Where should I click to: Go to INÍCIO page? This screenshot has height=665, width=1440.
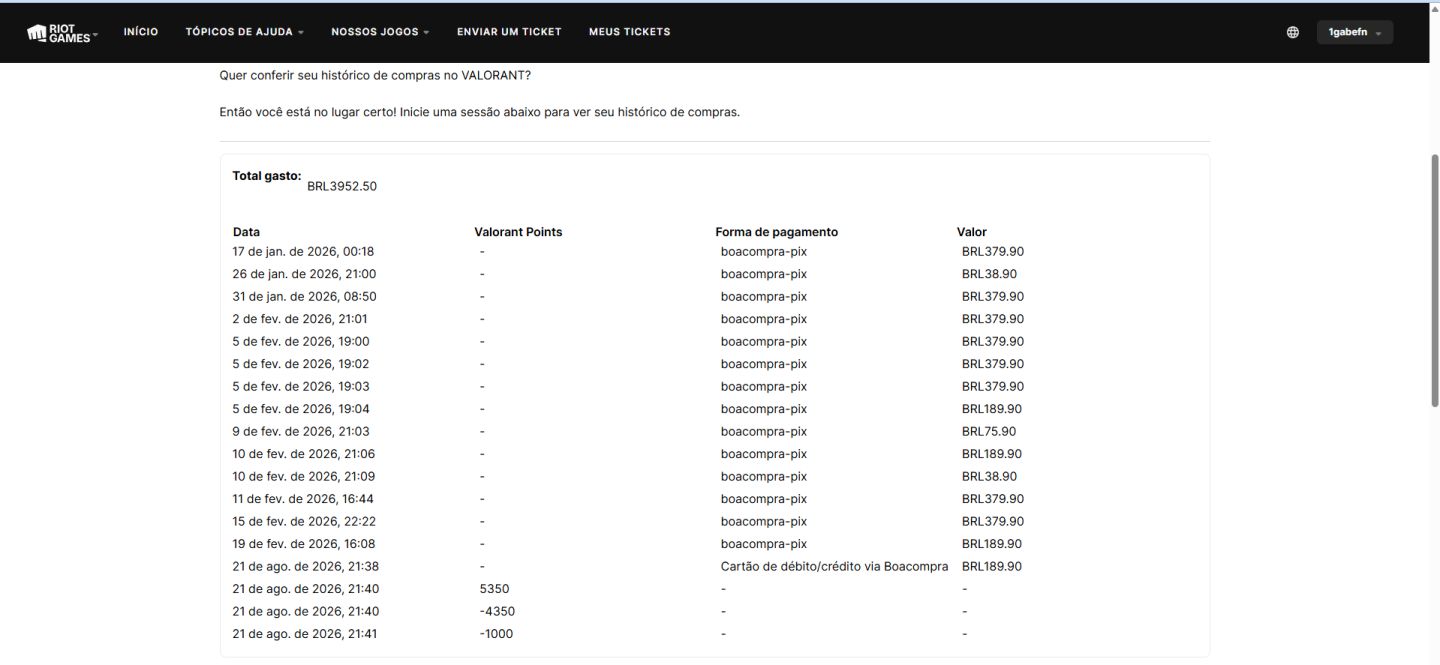coord(141,32)
